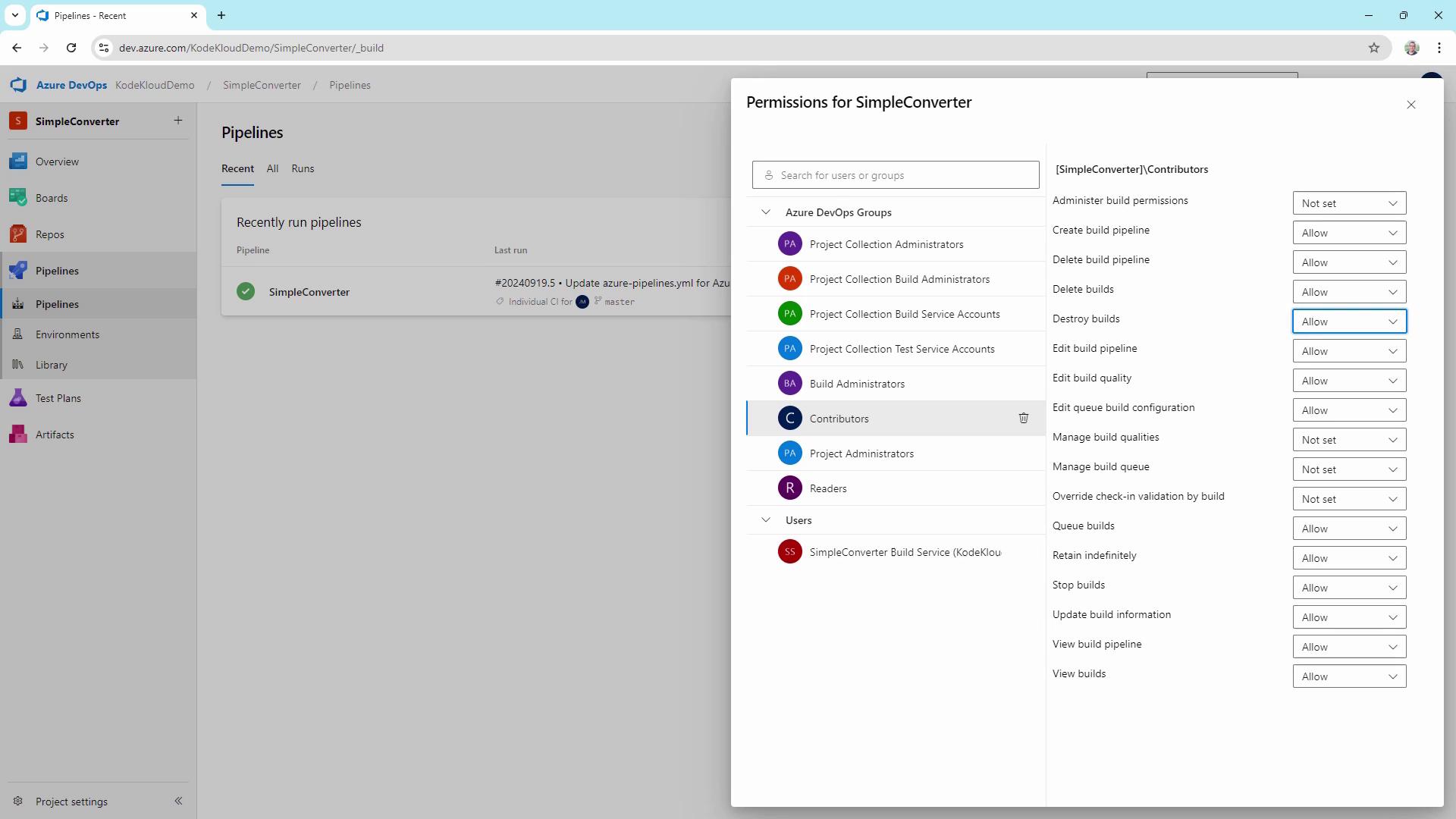Open the SimpleConverter pipeline link
Image resolution: width=1456 pixels, height=819 pixels.
(309, 292)
